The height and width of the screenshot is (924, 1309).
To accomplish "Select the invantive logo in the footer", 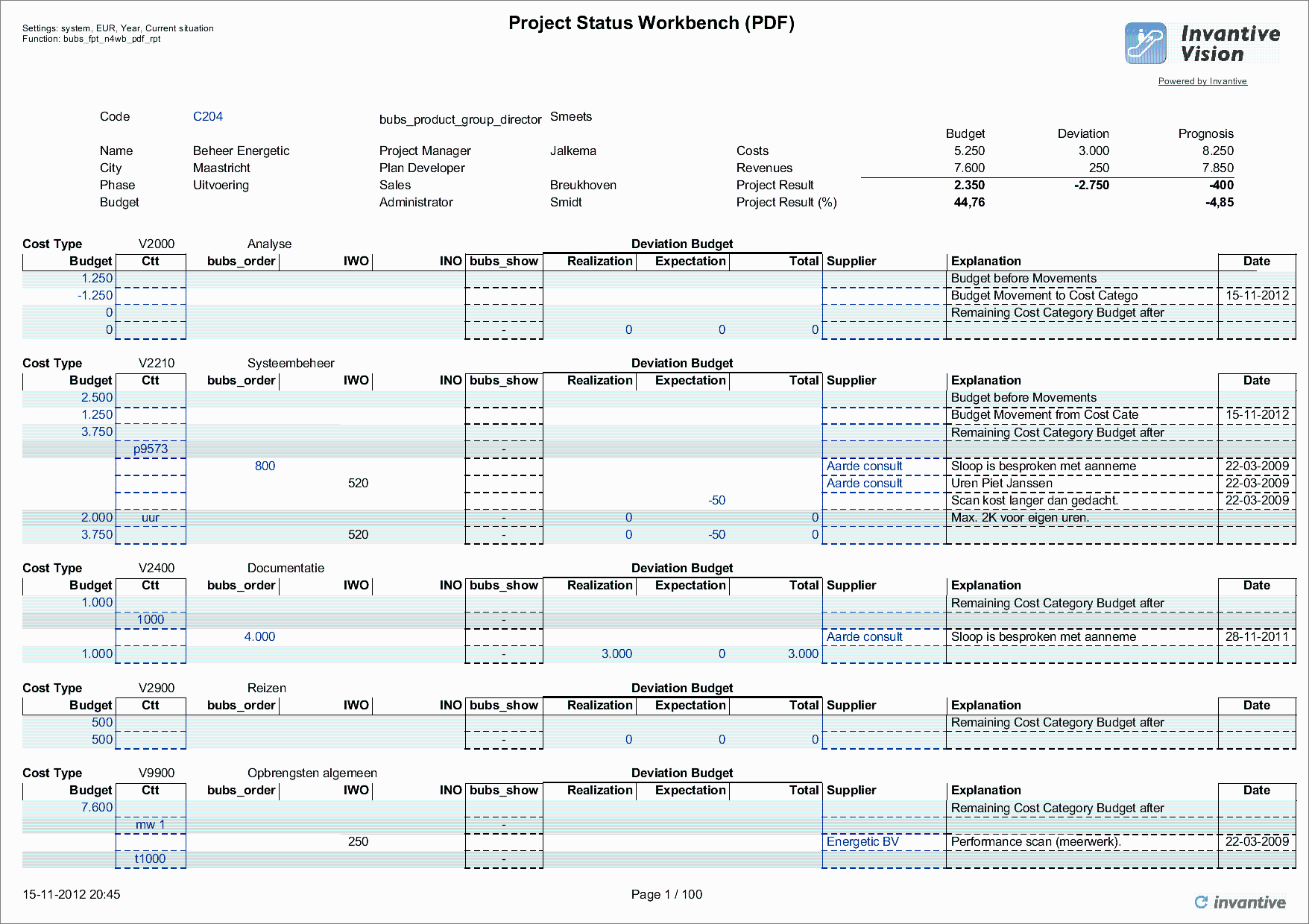I will click(x=1241, y=902).
